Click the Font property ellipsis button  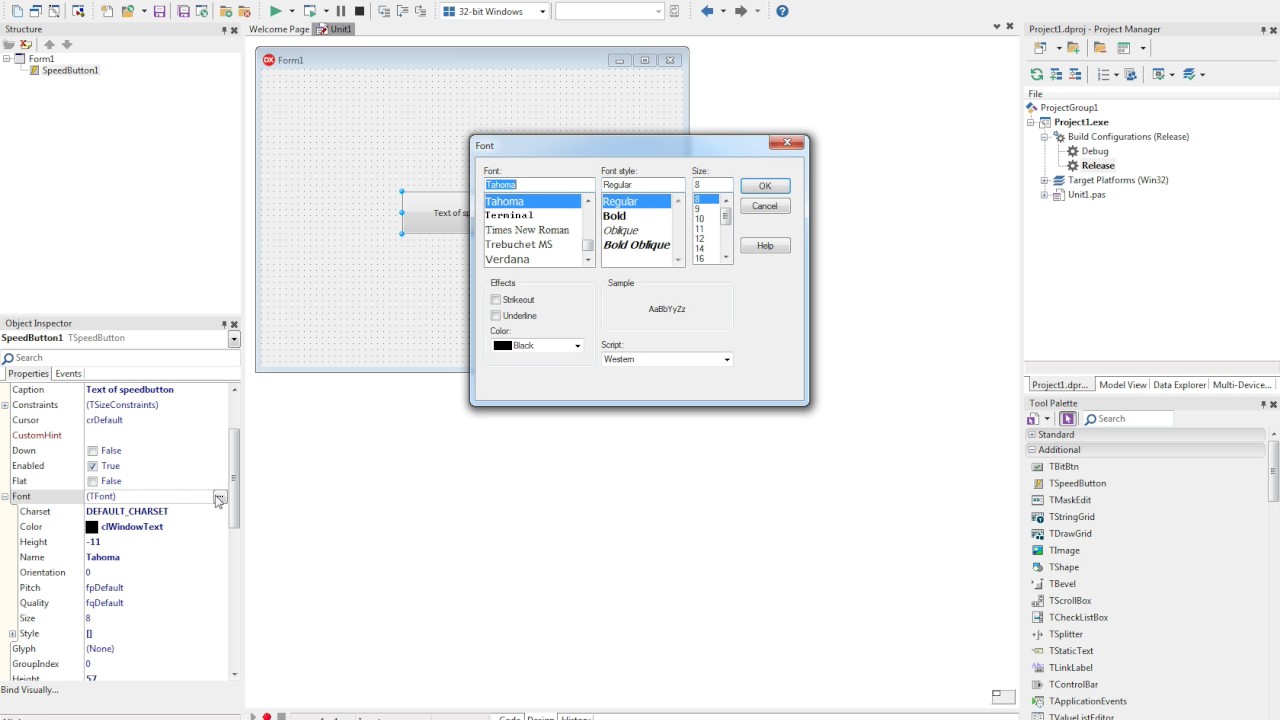pos(220,497)
